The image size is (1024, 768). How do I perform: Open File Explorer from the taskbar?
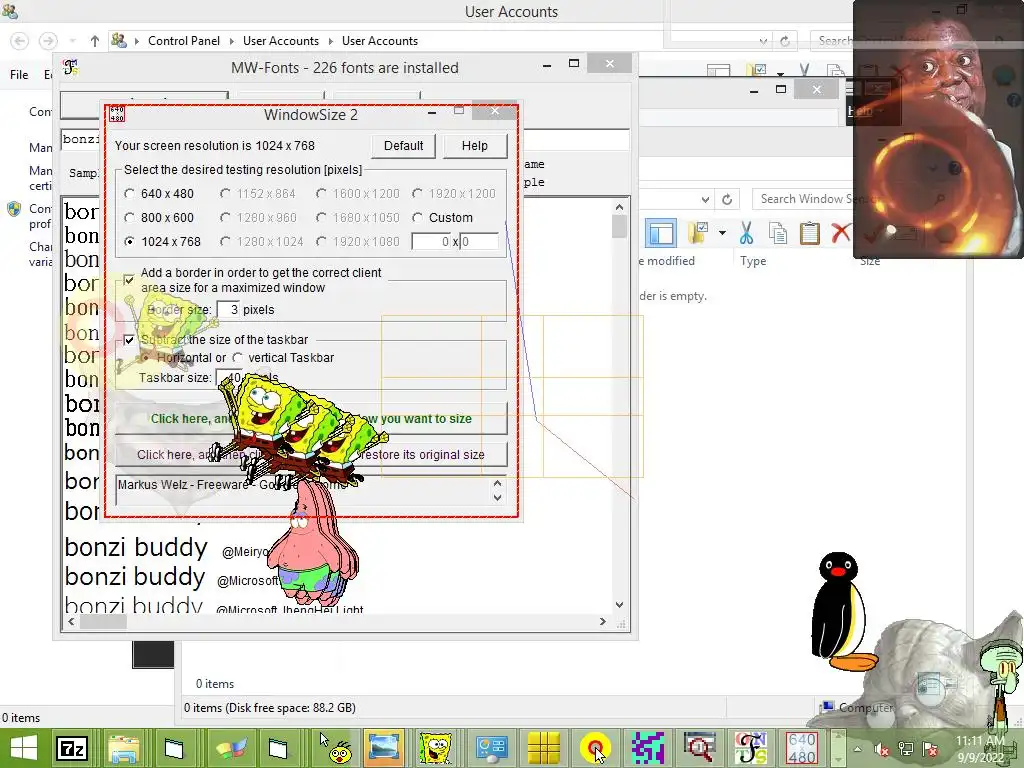click(x=124, y=748)
